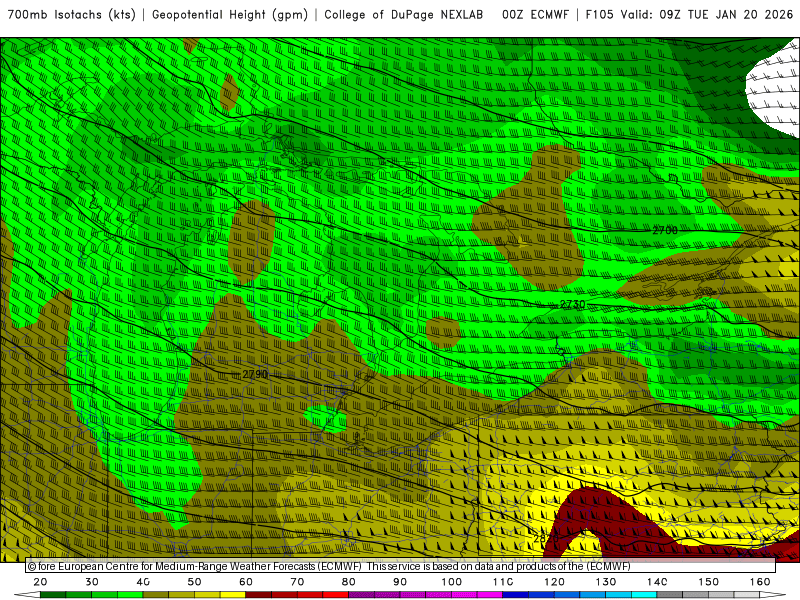Click the 'Valid: 09Z TUE JAN 20 2026' text

tap(707, 15)
